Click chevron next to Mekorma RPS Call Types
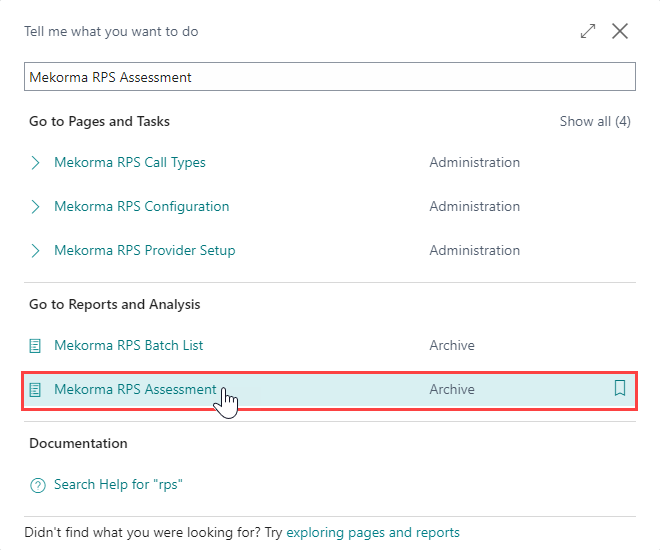The height and width of the screenshot is (550, 660). 35,162
